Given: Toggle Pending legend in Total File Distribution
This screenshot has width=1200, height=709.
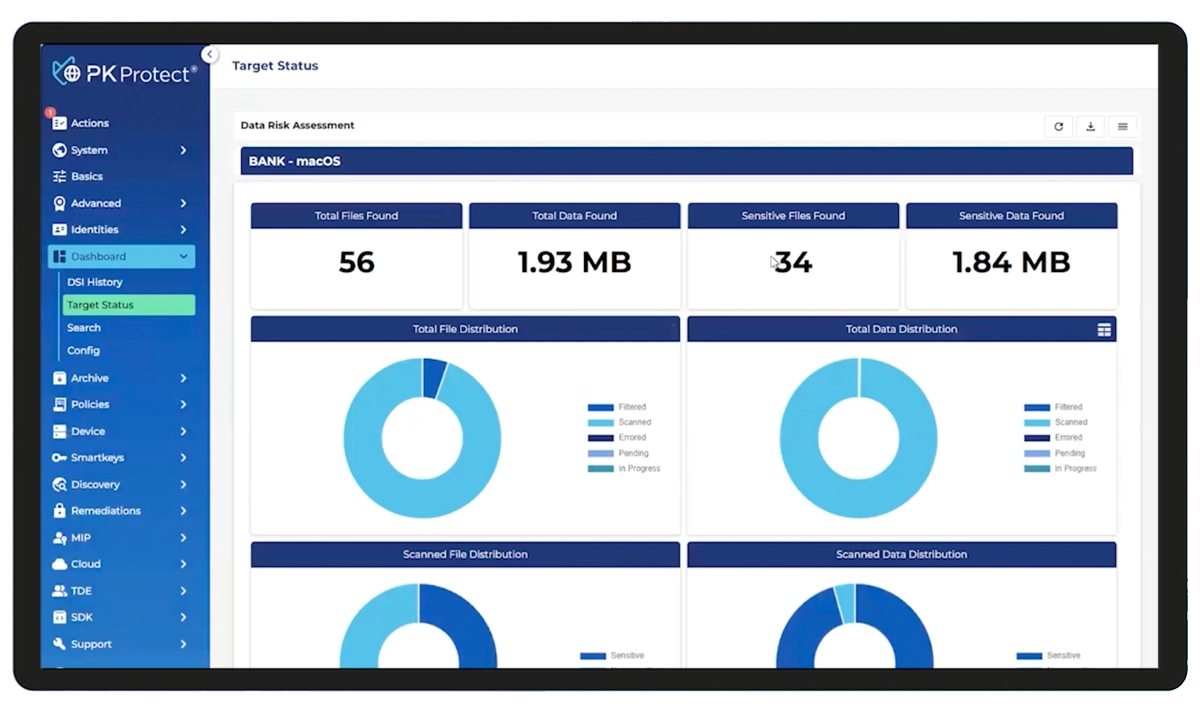Looking at the screenshot, I should point(618,453).
